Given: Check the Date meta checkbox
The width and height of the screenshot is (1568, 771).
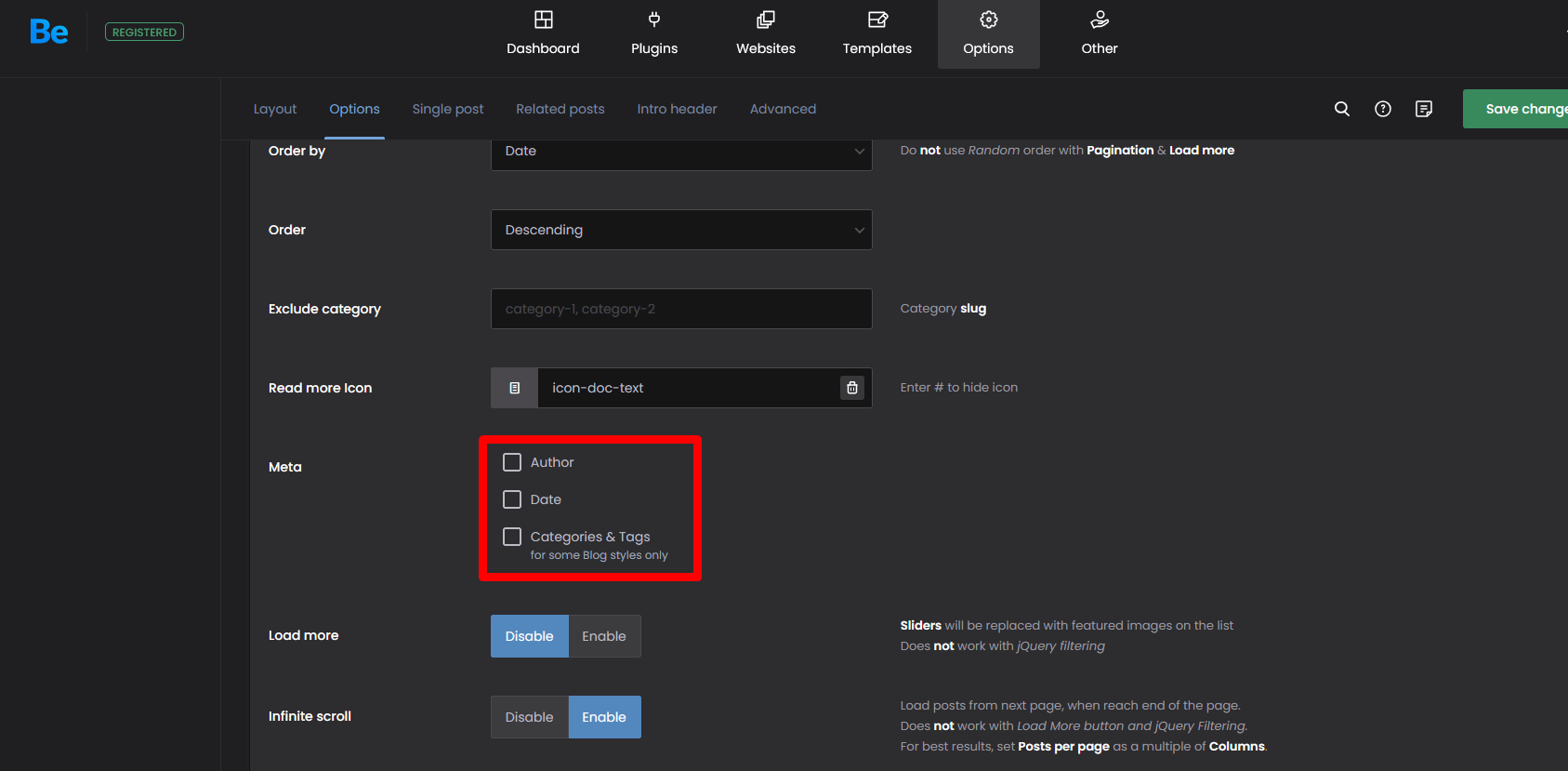Looking at the screenshot, I should point(512,499).
